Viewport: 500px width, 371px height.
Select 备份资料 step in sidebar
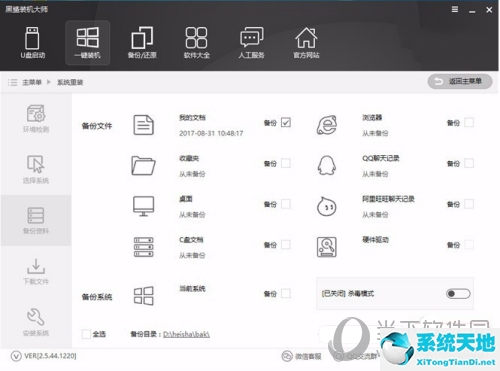tap(36, 220)
